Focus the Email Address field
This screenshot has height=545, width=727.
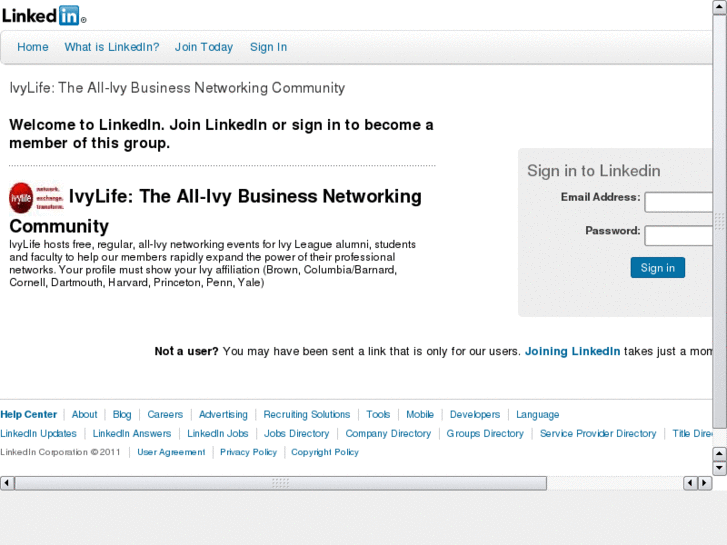pyautogui.click(x=685, y=203)
